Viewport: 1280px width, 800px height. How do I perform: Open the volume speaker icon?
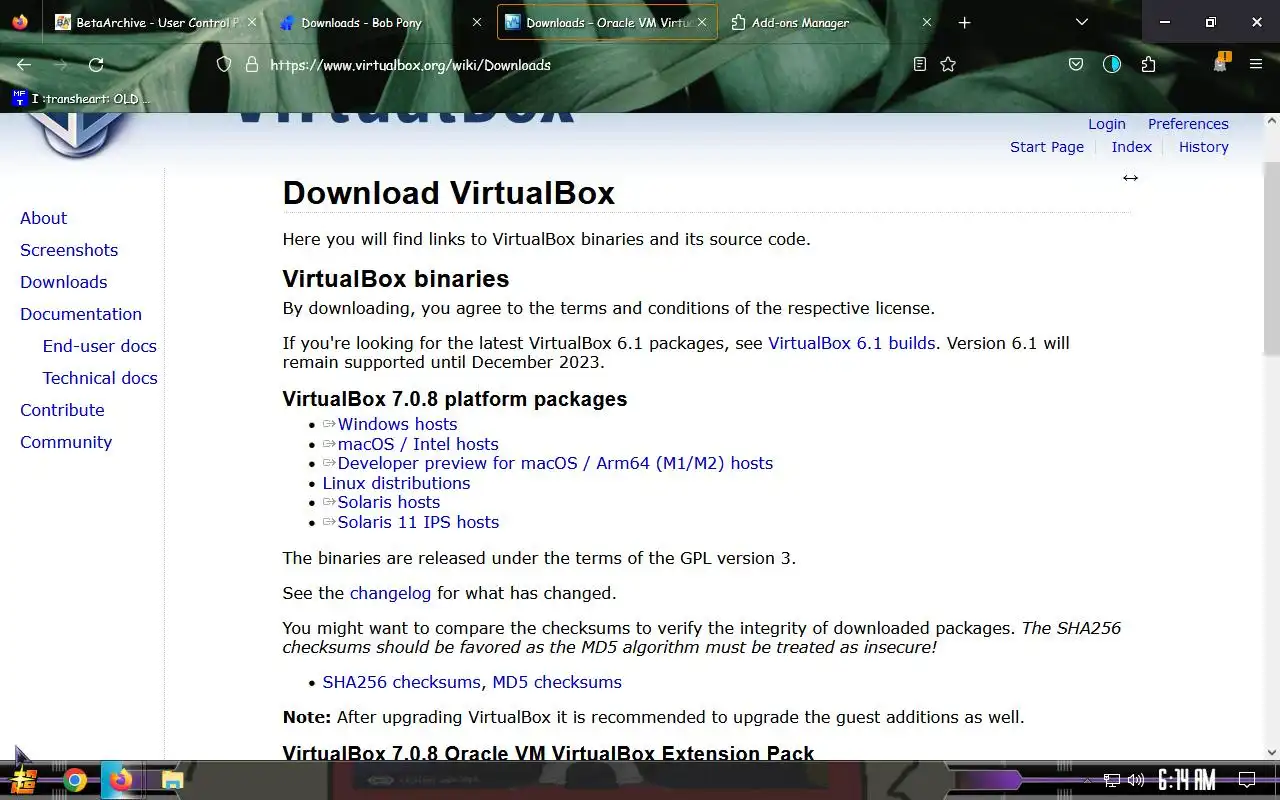pos(1136,780)
